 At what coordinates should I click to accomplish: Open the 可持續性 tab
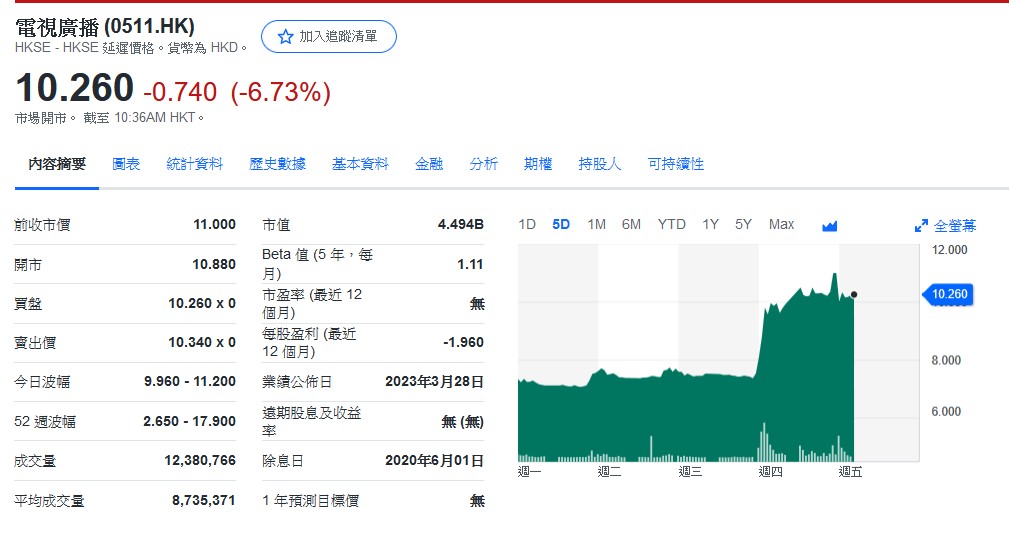point(676,164)
